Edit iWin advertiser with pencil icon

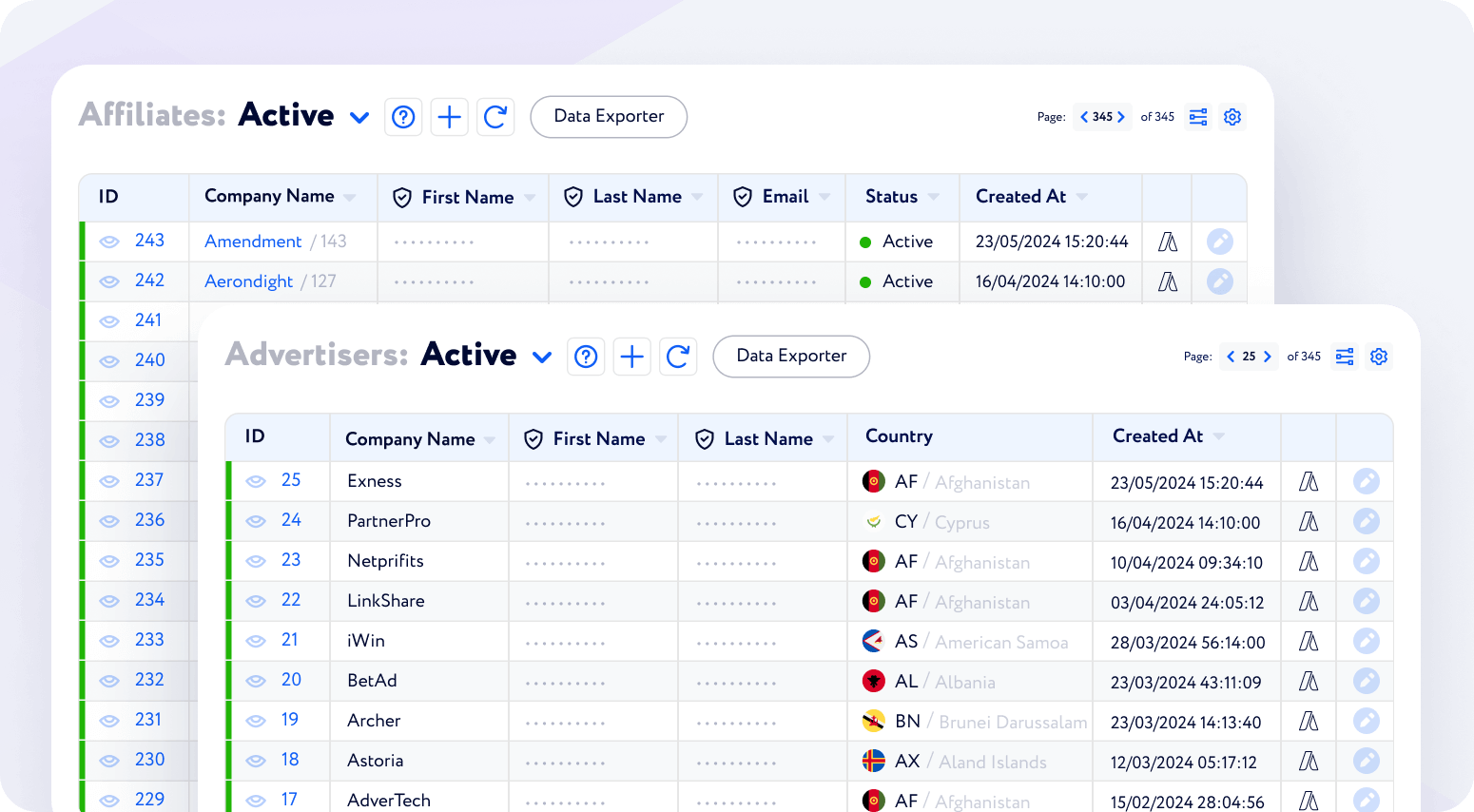point(1367,641)
